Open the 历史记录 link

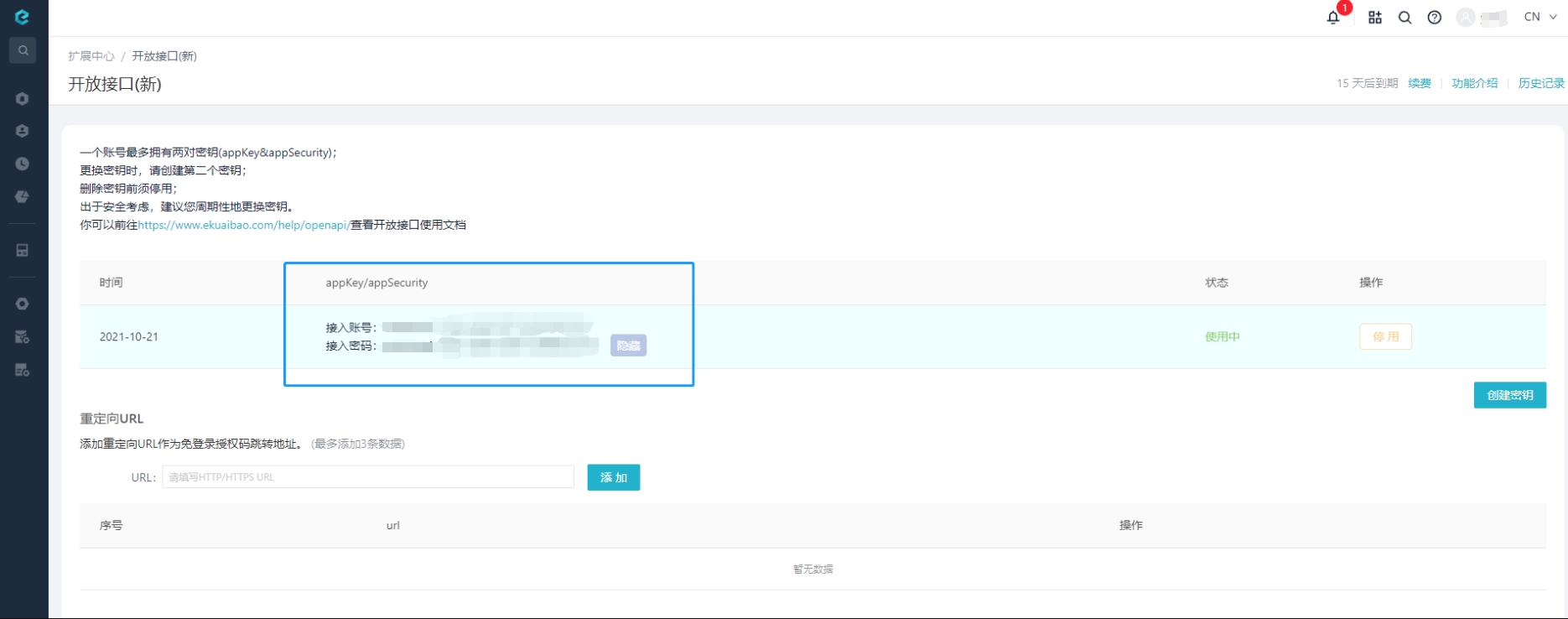[x=1541, y=83]
